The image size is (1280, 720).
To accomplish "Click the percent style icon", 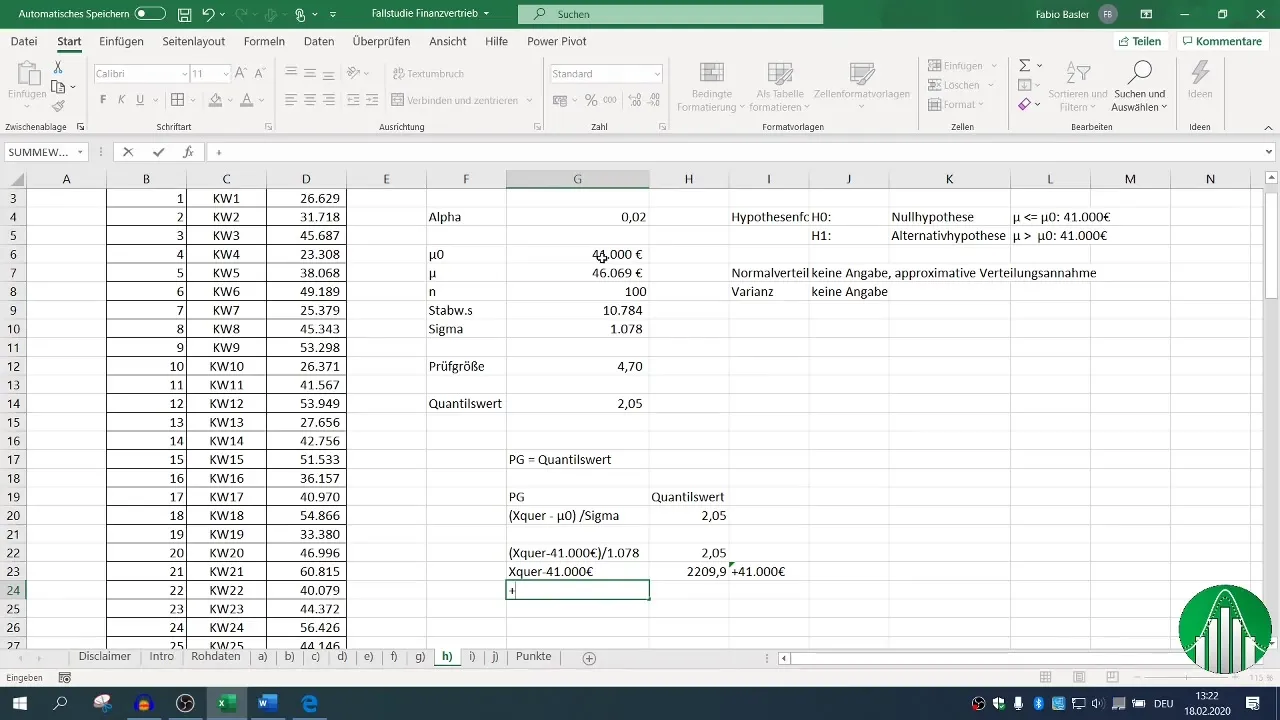I will tap(591, 100).
